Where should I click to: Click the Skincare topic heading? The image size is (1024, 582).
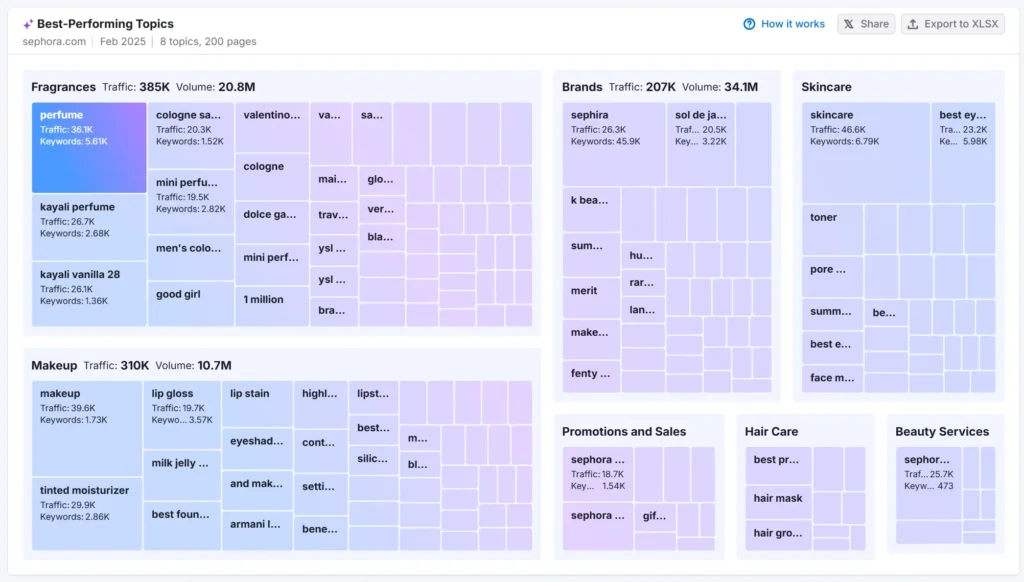(x=826, y=87)
